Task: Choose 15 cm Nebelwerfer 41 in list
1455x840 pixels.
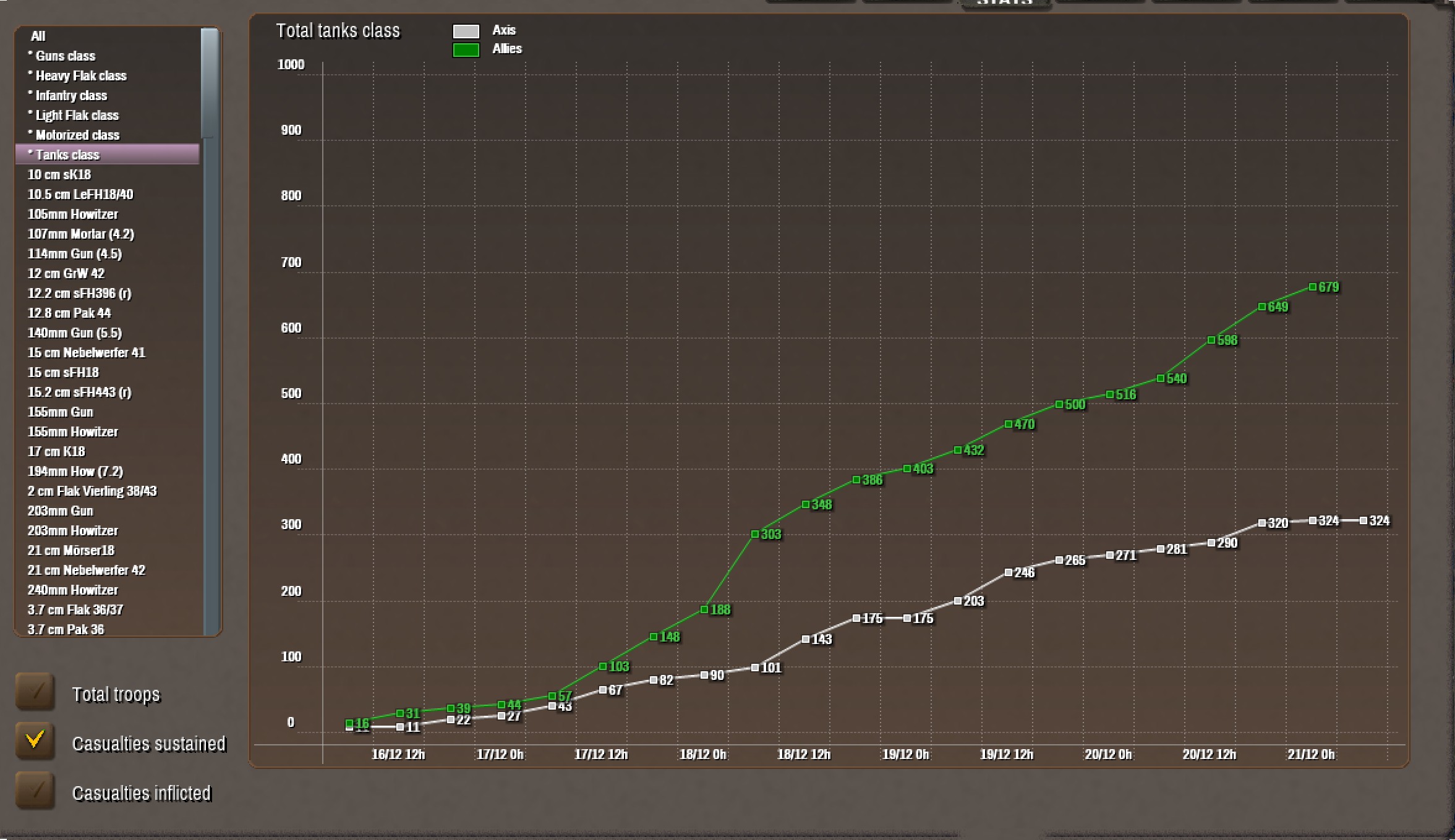Action: [x=86, y=353]
